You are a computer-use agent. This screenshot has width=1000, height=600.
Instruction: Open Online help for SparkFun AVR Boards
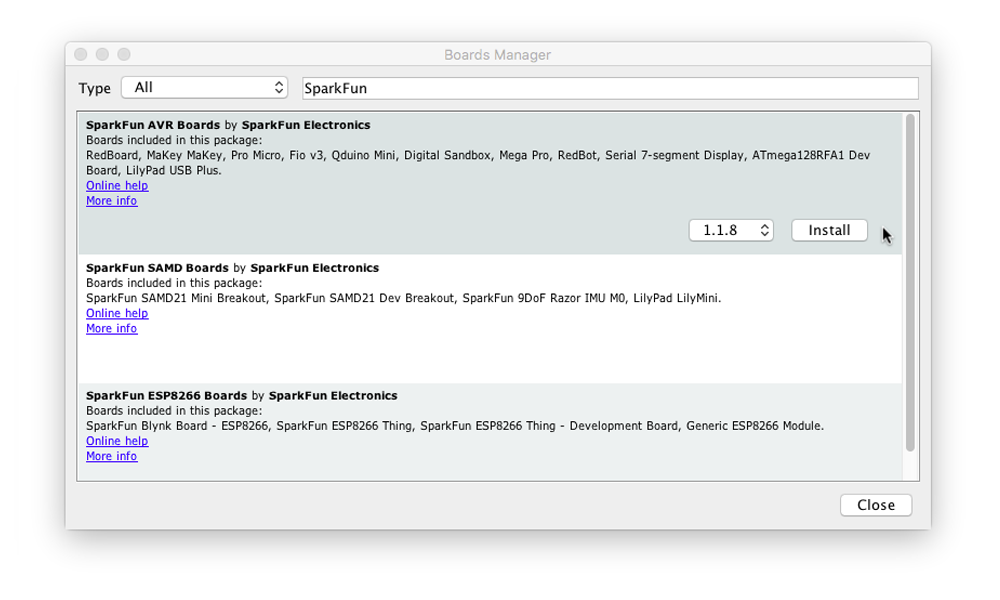117,186
